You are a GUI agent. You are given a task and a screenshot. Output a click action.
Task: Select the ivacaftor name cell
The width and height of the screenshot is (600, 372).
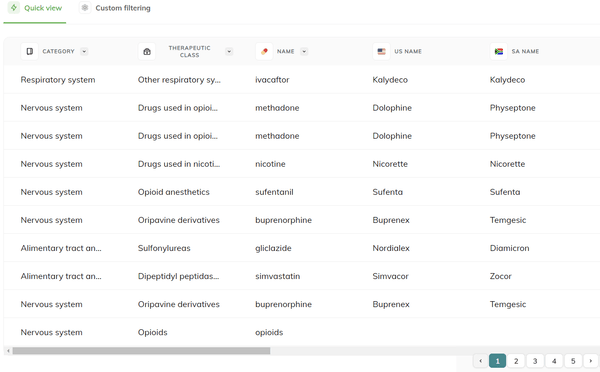(272, 80)
